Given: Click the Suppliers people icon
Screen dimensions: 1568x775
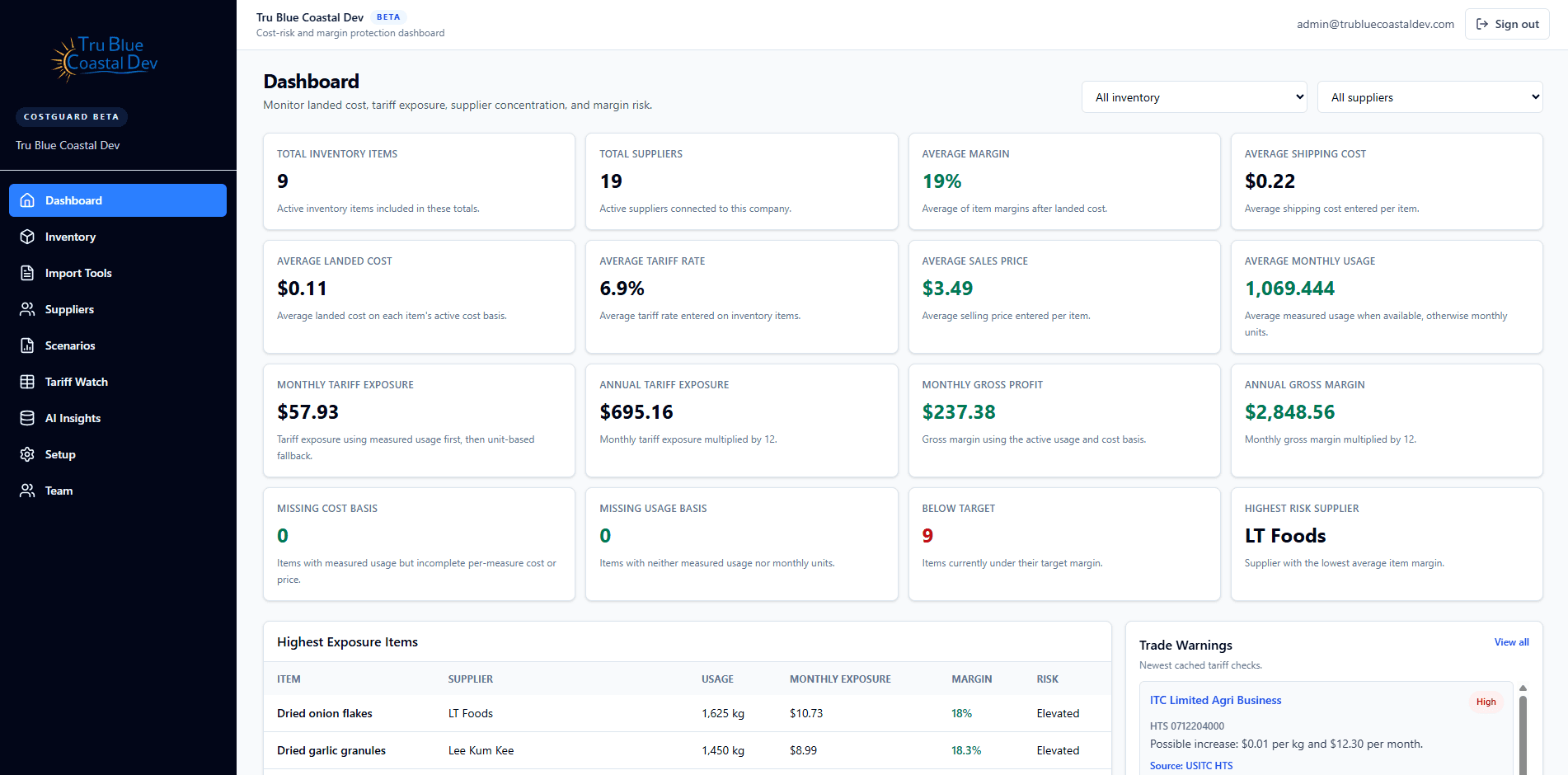Looking at the screenshot, I should pos(27,309).
